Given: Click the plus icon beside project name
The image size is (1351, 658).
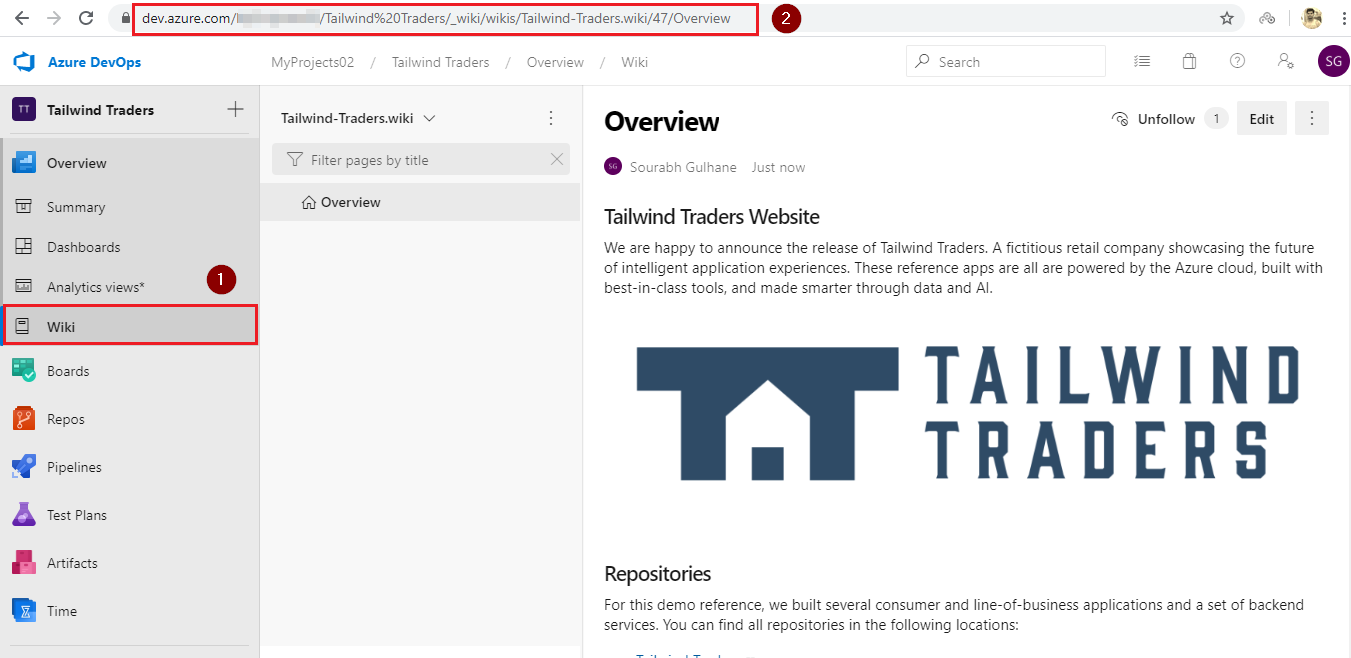Looking at the screenshot, I should click(x=235, y=109).
